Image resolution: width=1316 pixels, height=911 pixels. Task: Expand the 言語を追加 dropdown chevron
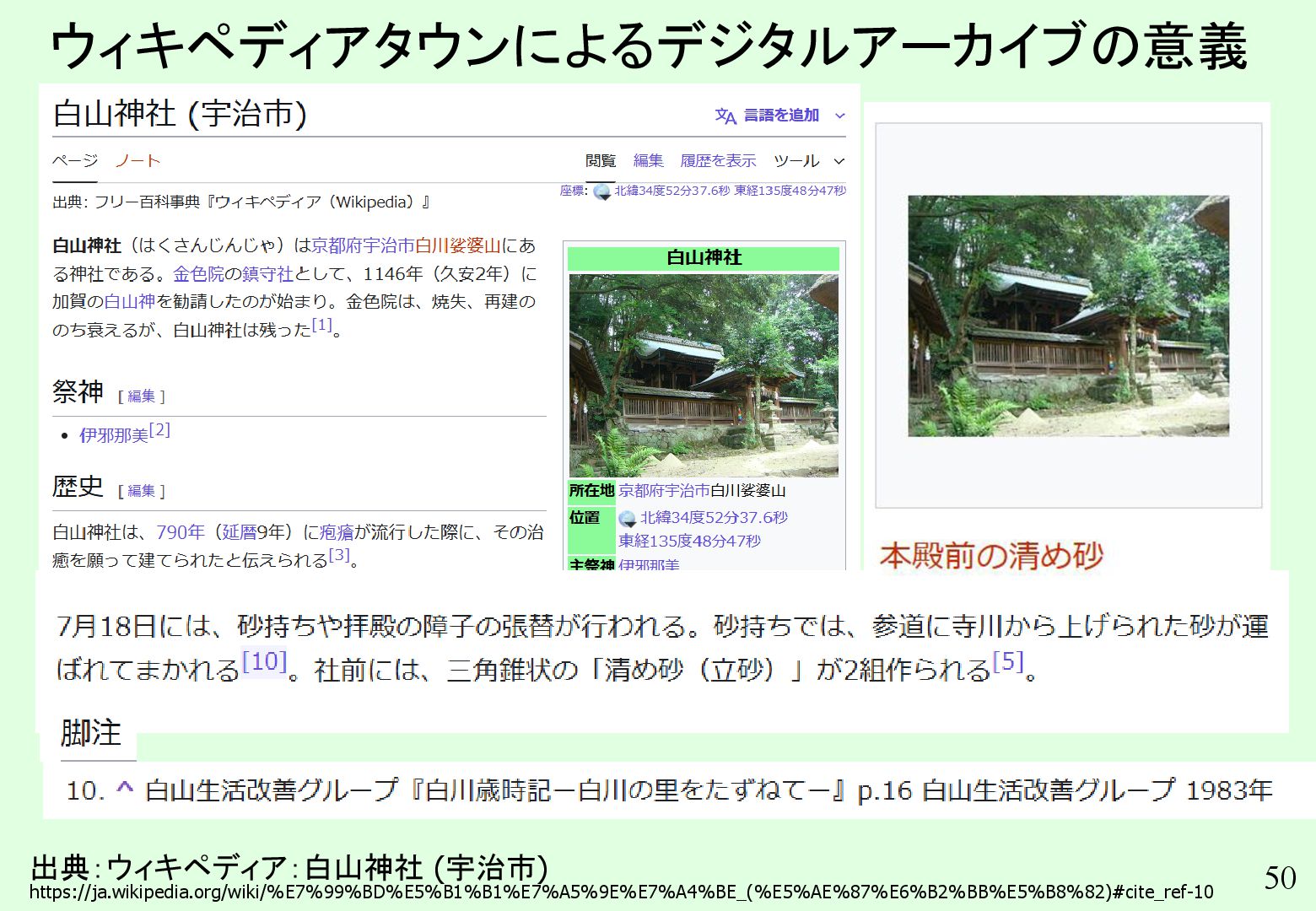(x=839, y=116)
